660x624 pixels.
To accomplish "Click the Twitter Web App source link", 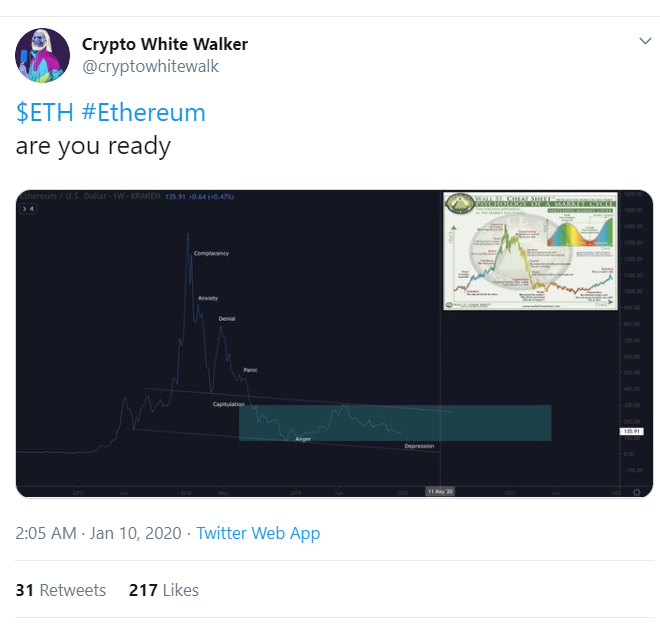I will coord(258,533).
